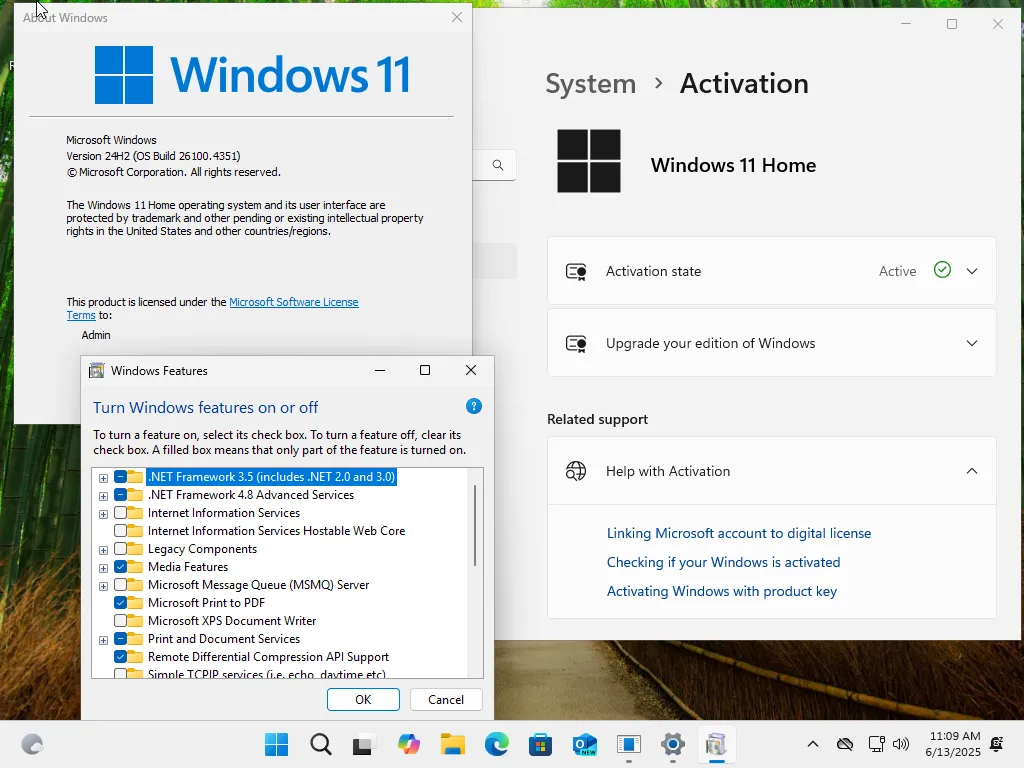Open File Explorer from the taskbar

(453, 744)
